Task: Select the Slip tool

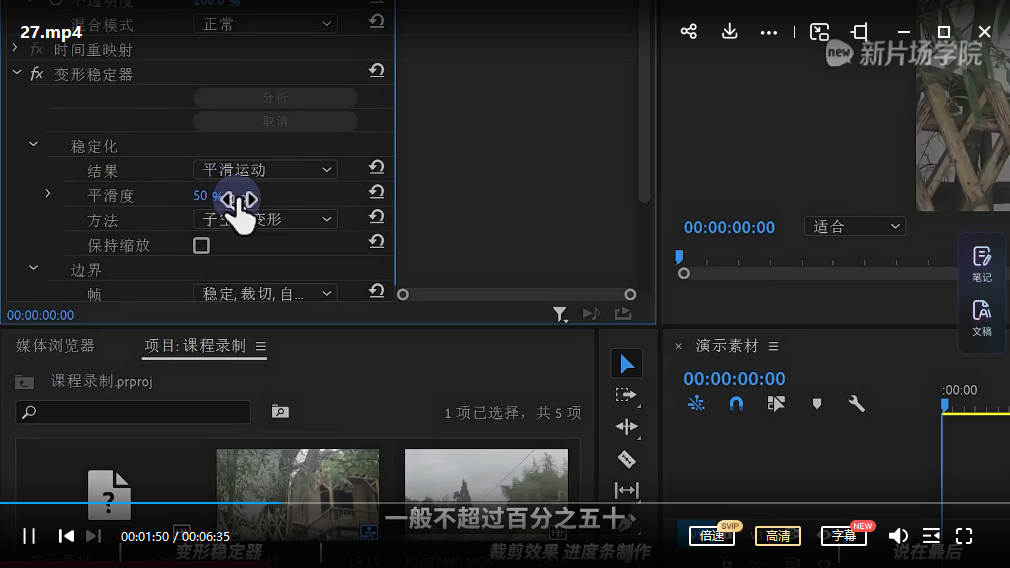Action: pos(626,490)
